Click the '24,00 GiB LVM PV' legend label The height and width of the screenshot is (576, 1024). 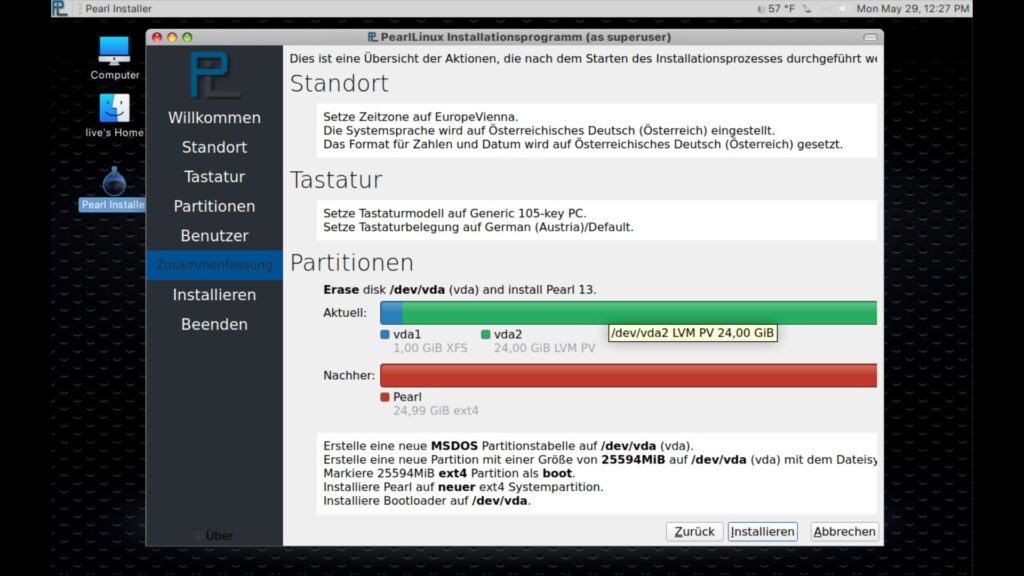(545, 348)
